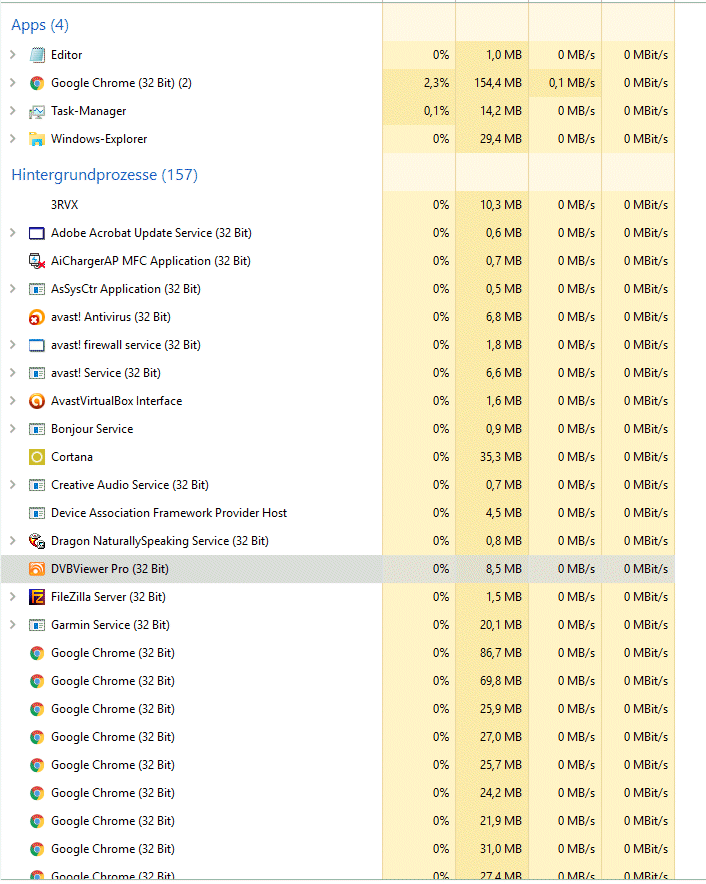Screen dimensions: 706x884
Task: Expand the Garmin Service entry
Action: [x=12, y=625]
